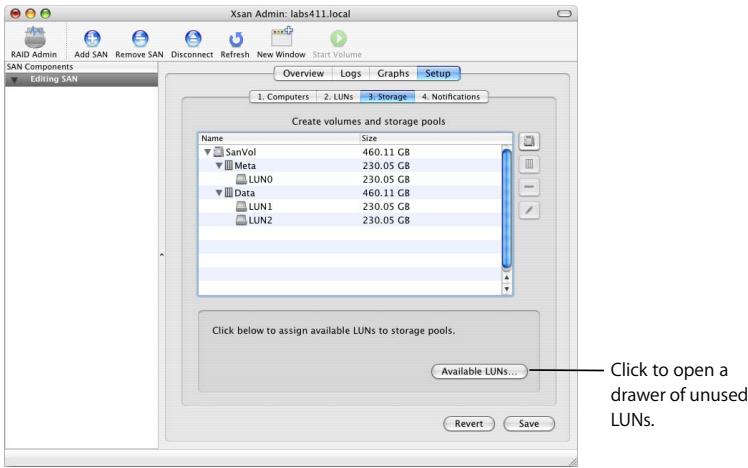748x468 pixels.
Task: Collapse the Meta storage pool
Action: click(219, 166)
